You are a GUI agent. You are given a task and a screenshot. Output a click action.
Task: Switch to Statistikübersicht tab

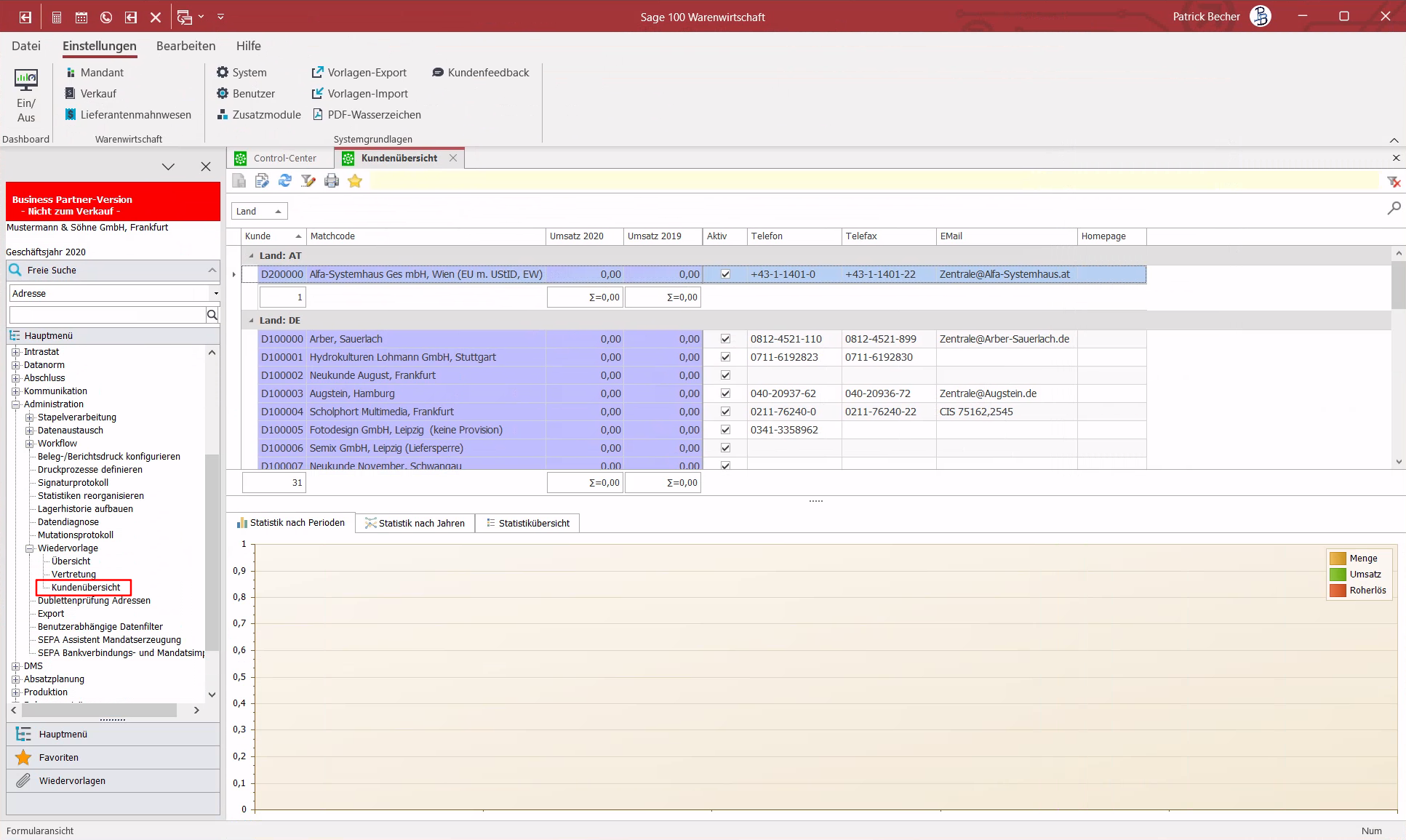coord(527,523)
